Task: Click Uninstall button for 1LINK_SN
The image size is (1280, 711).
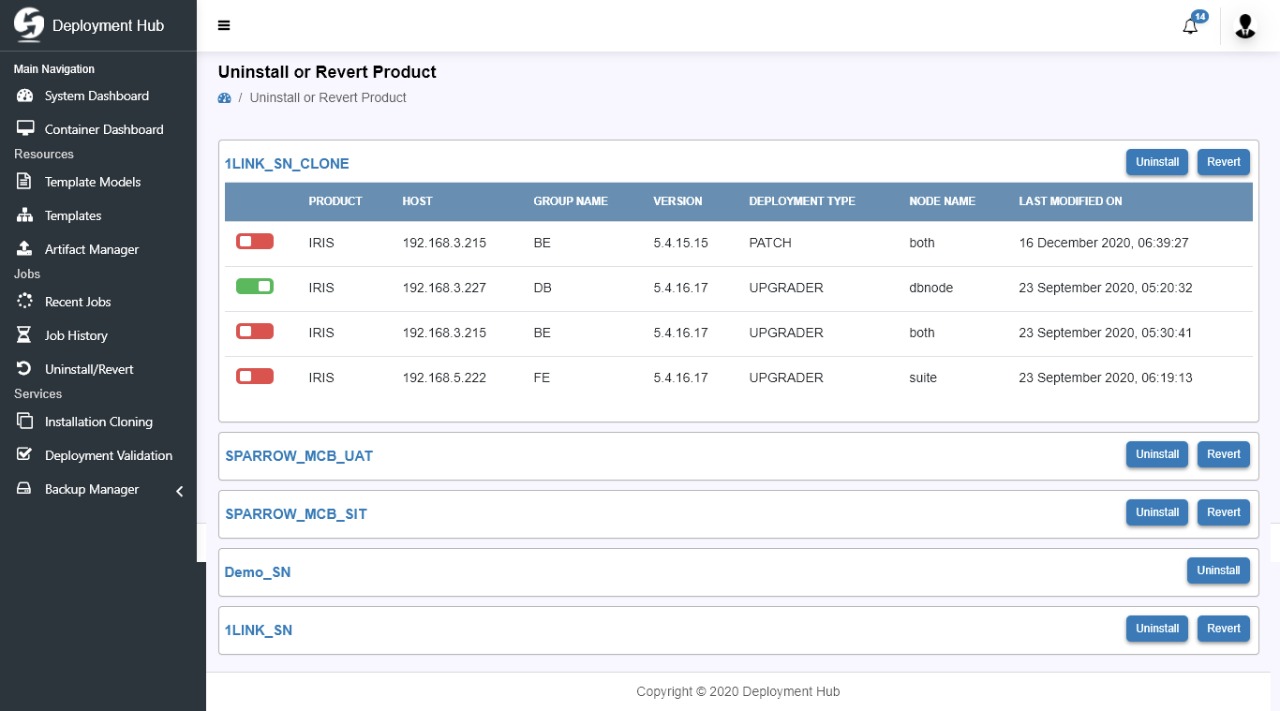Action: point(1157,628)
